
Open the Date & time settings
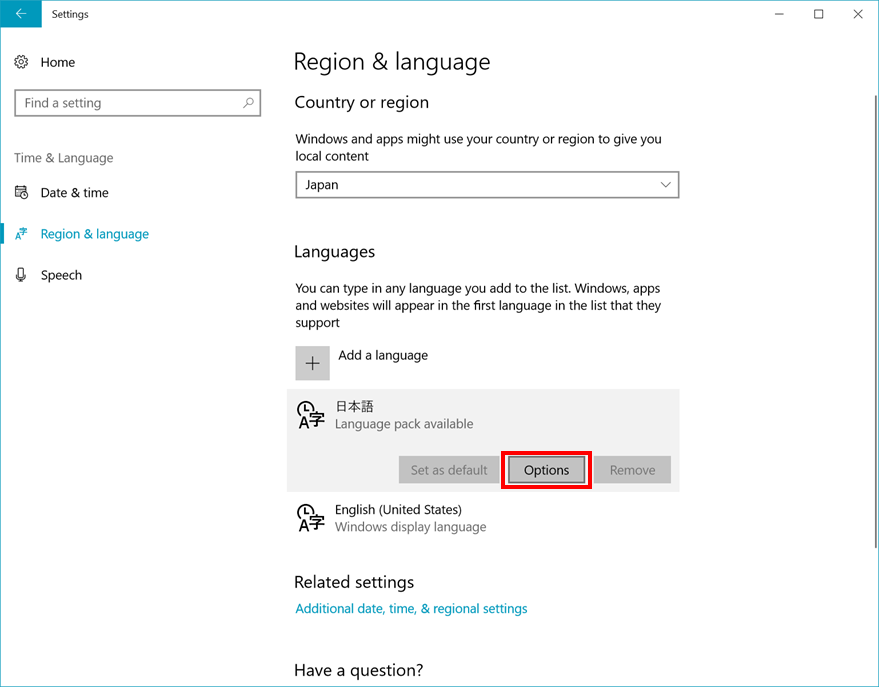click(x=75, y=193)
